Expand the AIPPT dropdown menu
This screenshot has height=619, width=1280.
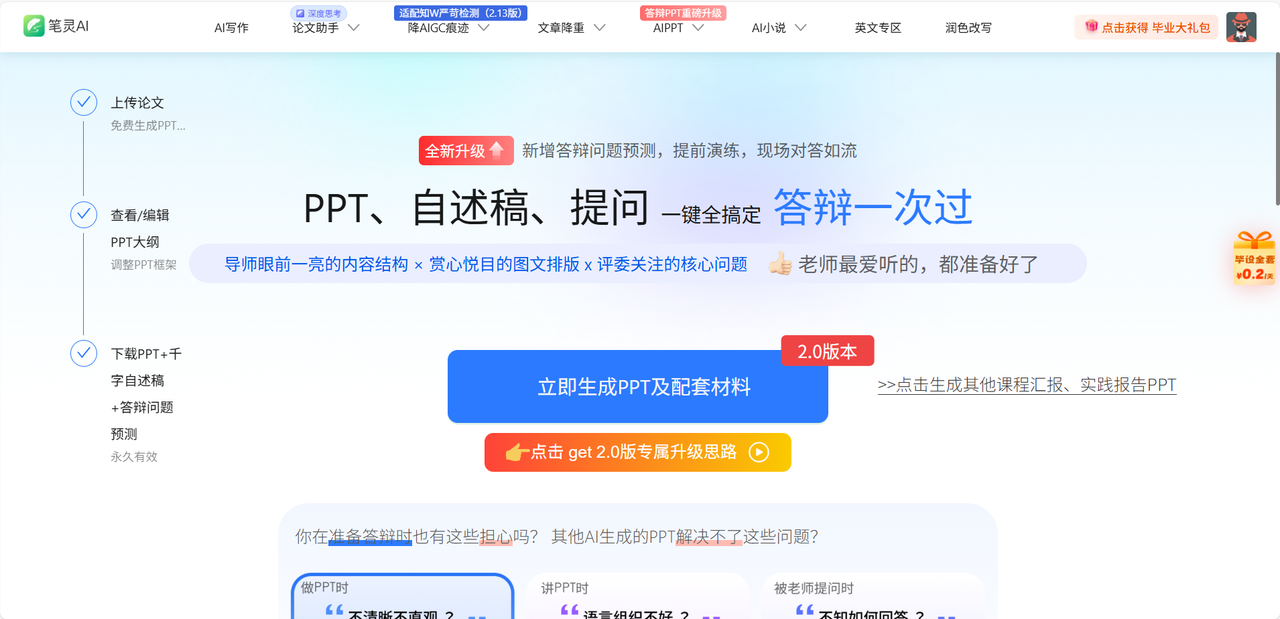click(698, 28)
